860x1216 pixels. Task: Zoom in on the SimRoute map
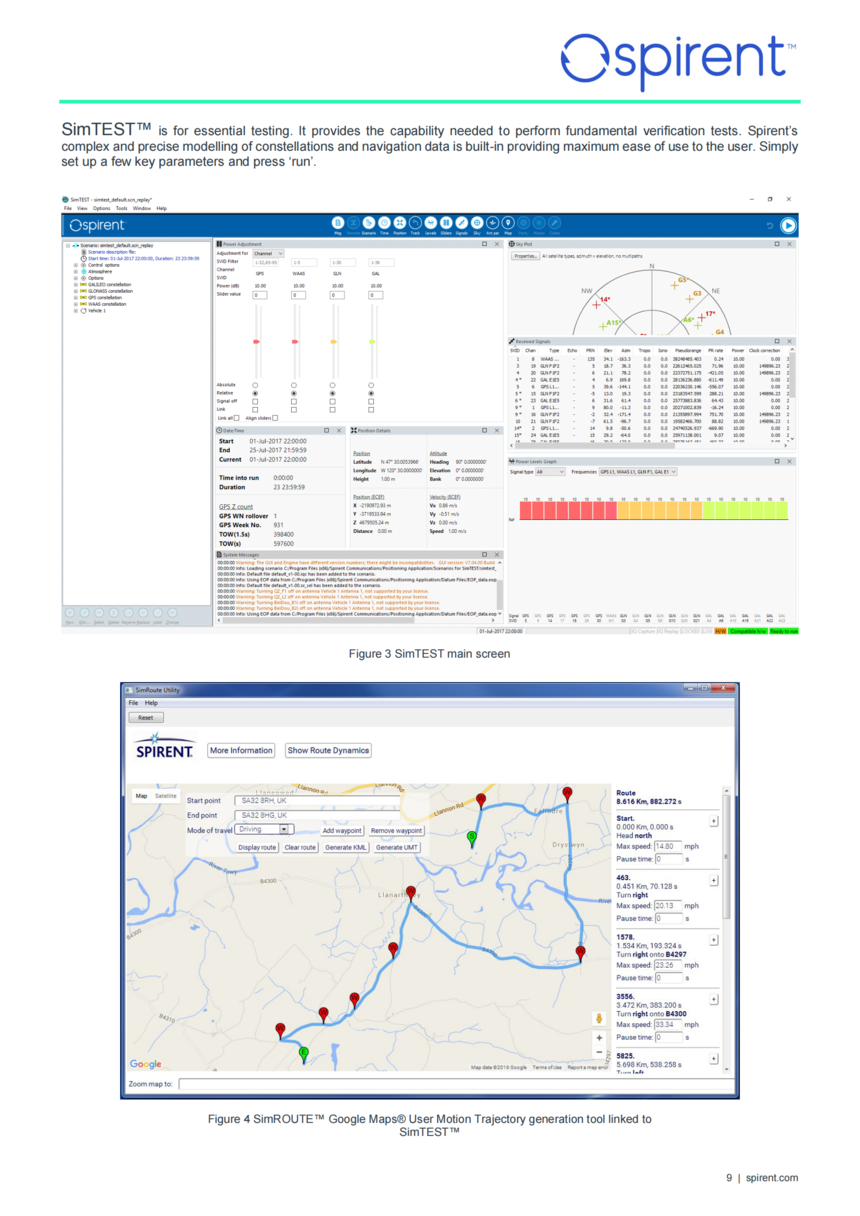click(x=599, y=1038)
